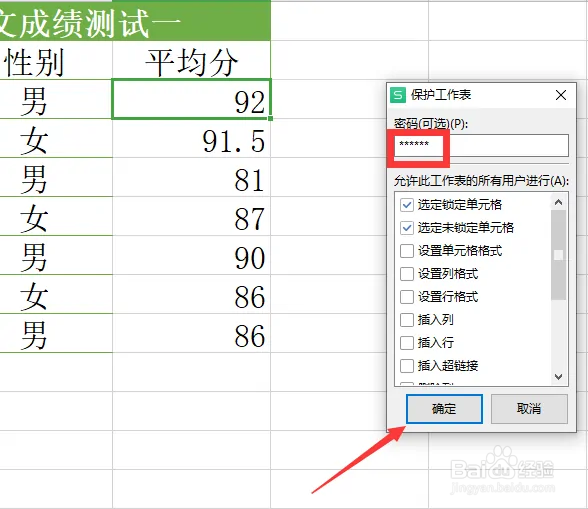This screenshot has width=588, height=509.
Task: Click the WPS logo icon in dialog title
Action: point(398,95)
